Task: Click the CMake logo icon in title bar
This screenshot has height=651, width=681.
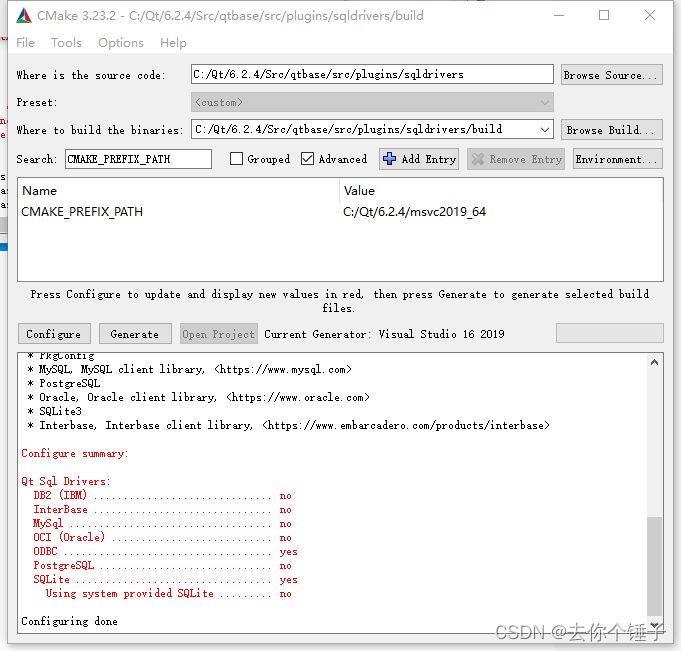Action: point(24,16)
